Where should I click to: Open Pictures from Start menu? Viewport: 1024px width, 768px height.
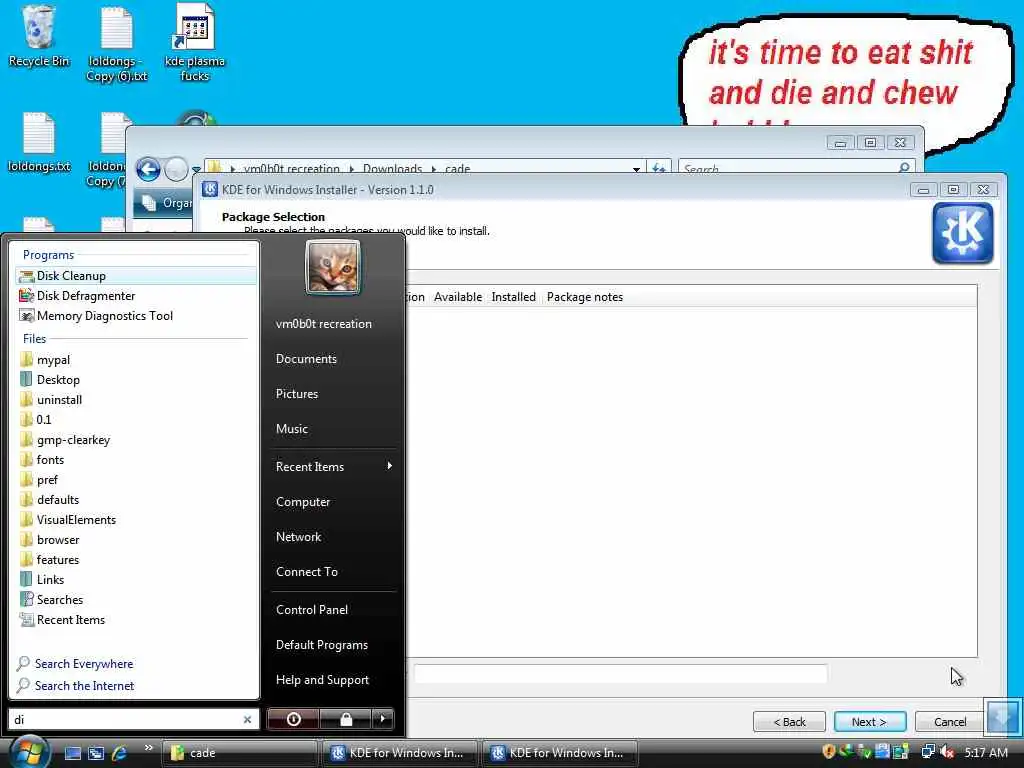[x=297, y=394]
